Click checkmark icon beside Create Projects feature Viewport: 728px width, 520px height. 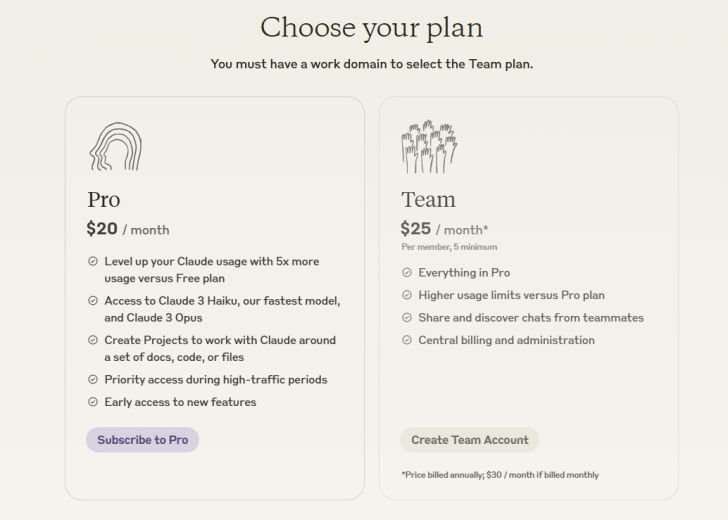click(93, 340)
